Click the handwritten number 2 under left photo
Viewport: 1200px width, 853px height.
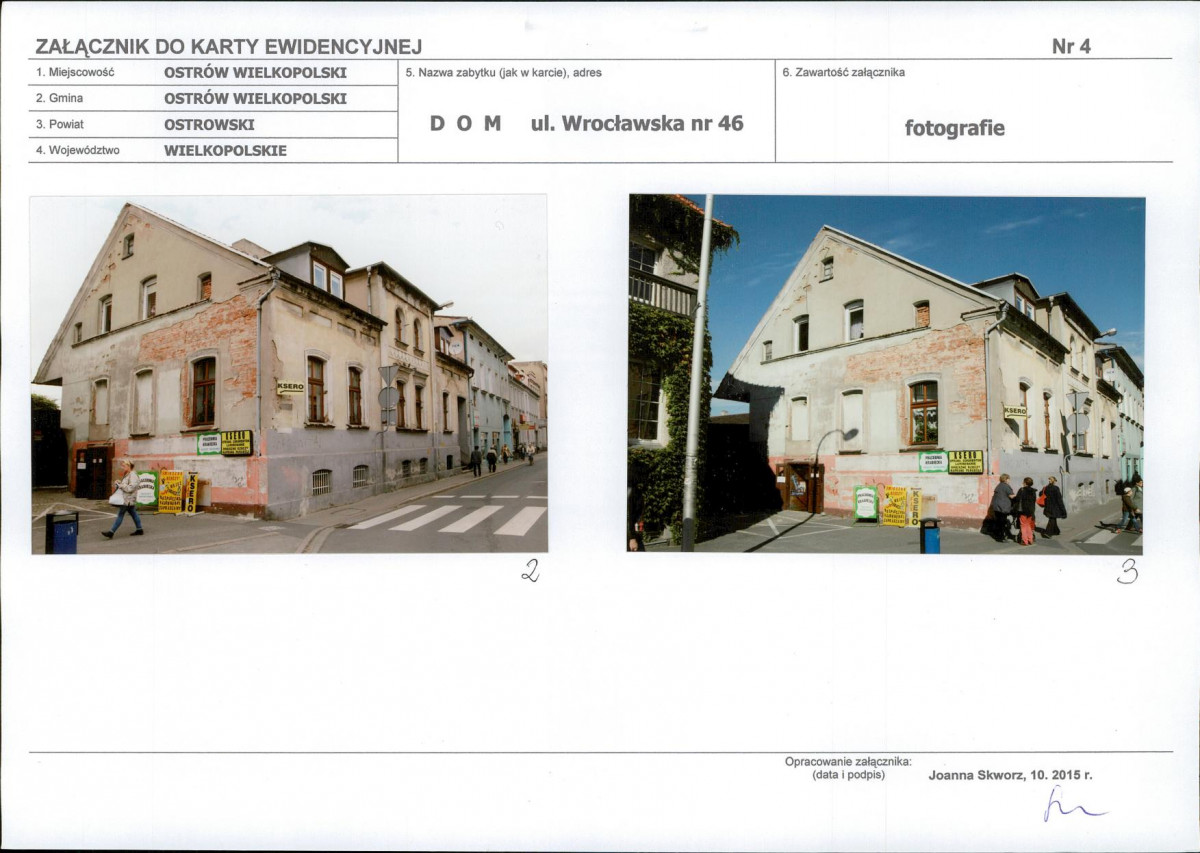(530, 571)
